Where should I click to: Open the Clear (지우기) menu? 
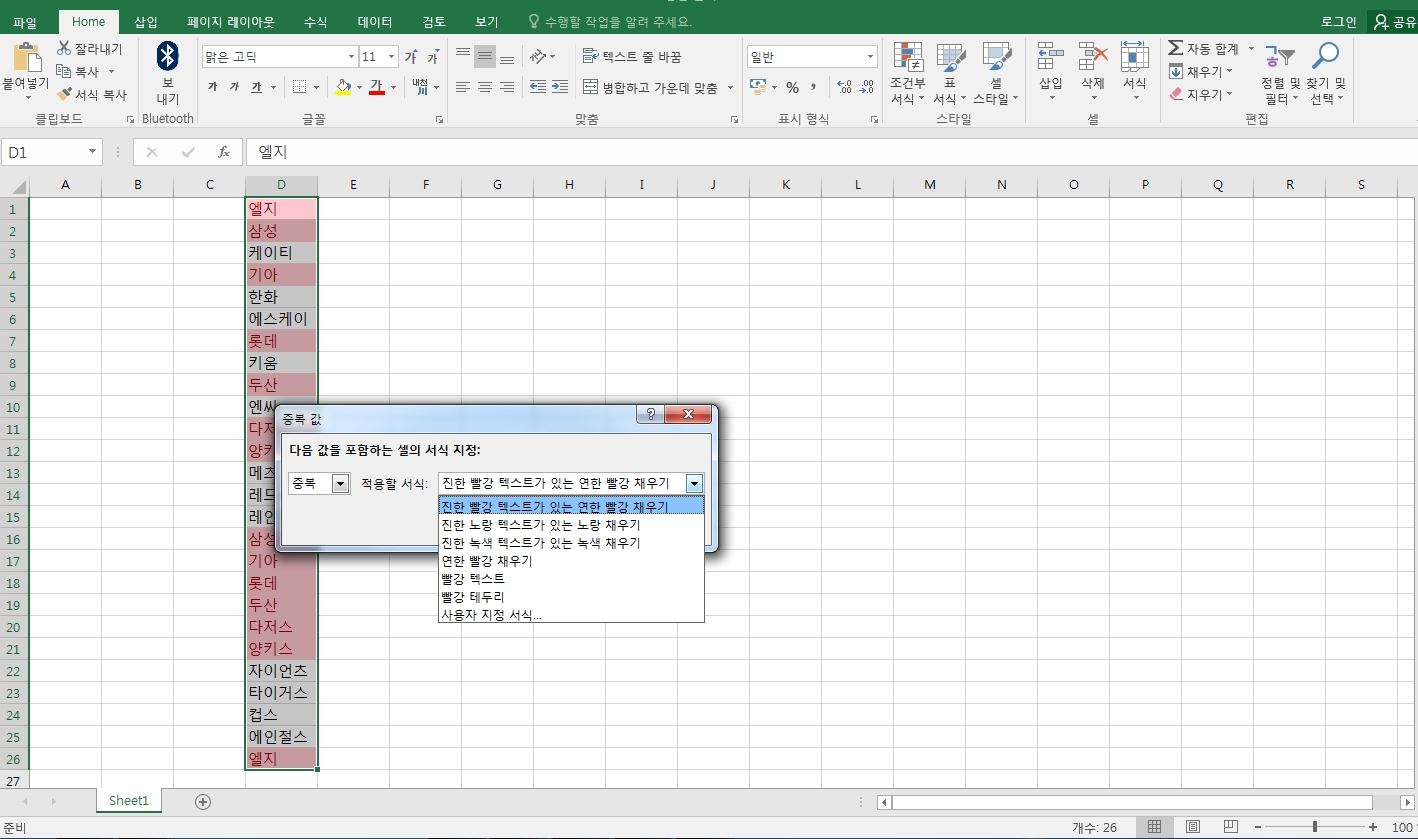pos(1203,94)
